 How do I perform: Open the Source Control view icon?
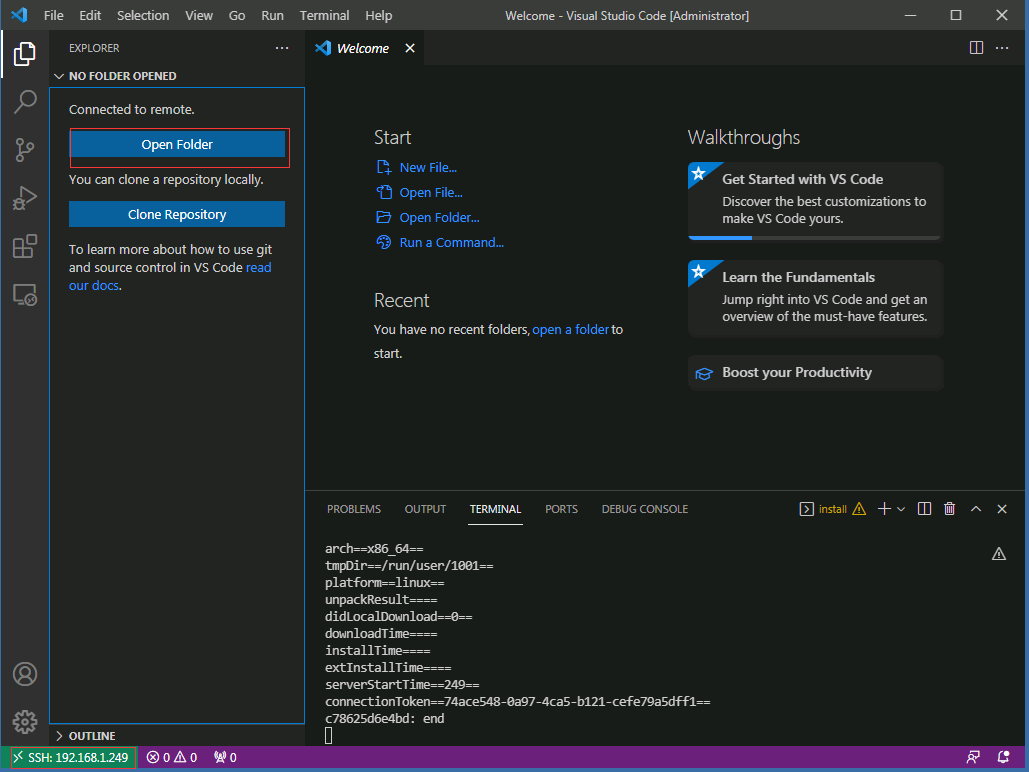click(x=24, y=150)
